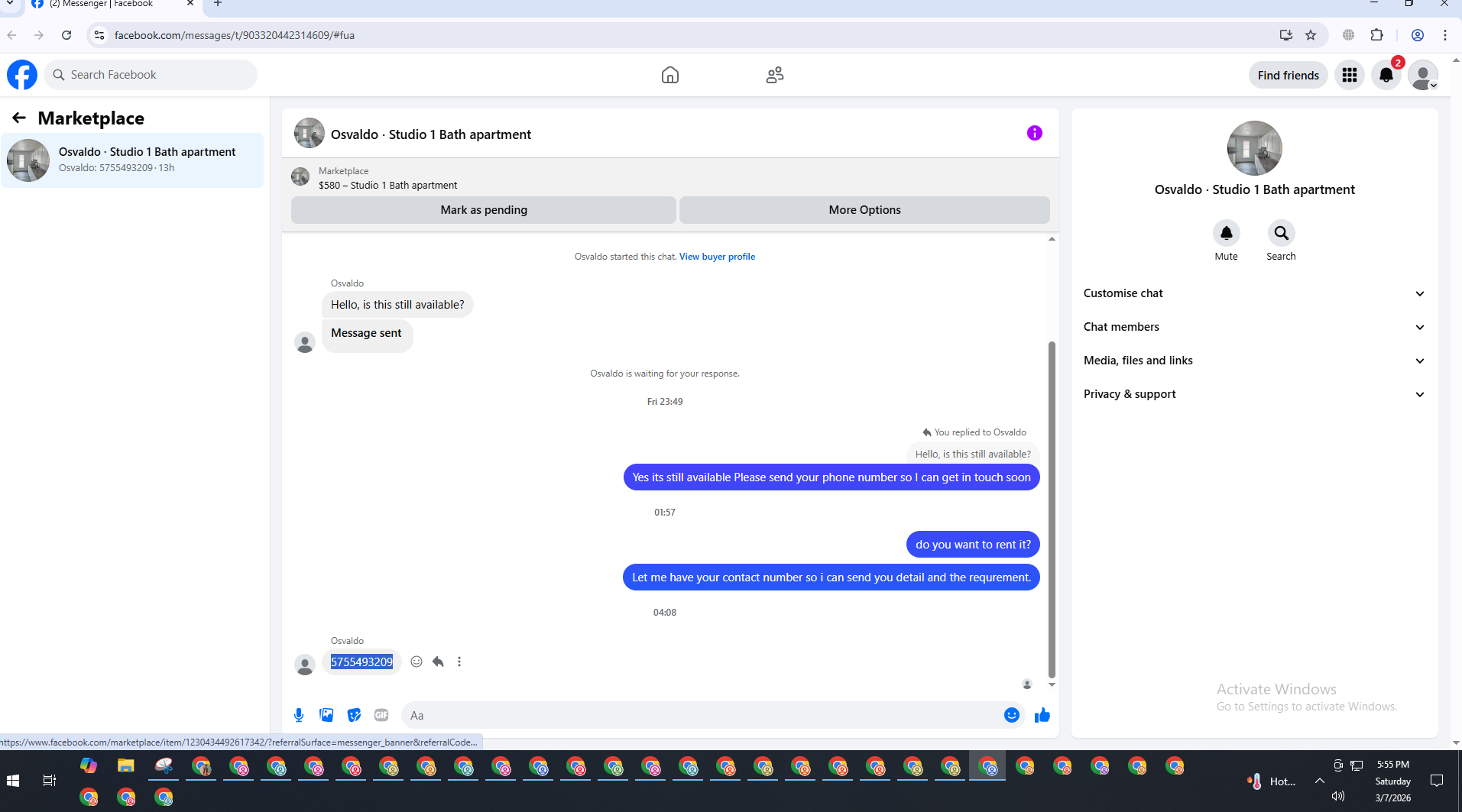
Task: Open the Windows notification center
Action: coord(1436,781)
